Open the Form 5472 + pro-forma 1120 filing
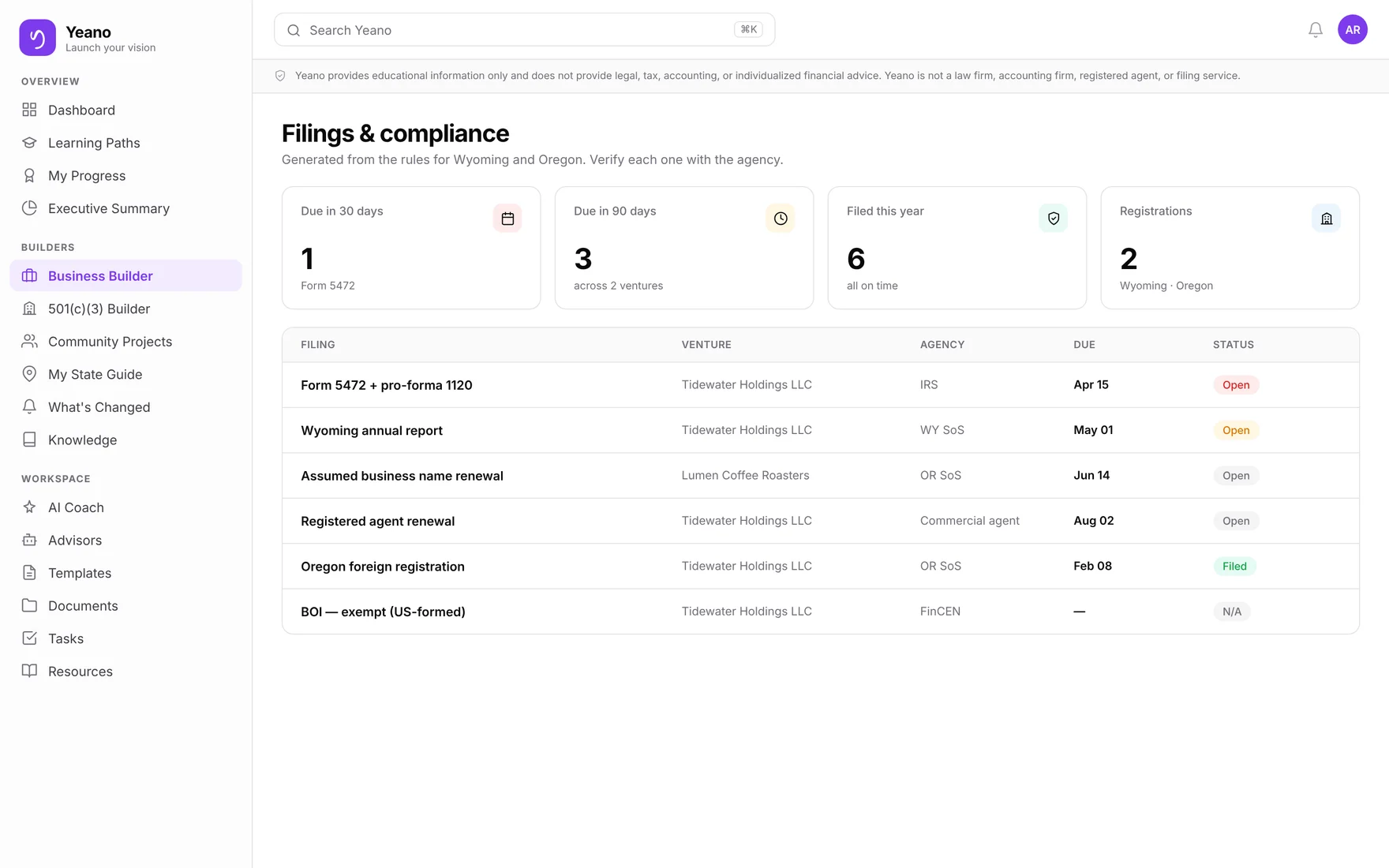Viewport: 1389px width, 868px height. [386, 385]
